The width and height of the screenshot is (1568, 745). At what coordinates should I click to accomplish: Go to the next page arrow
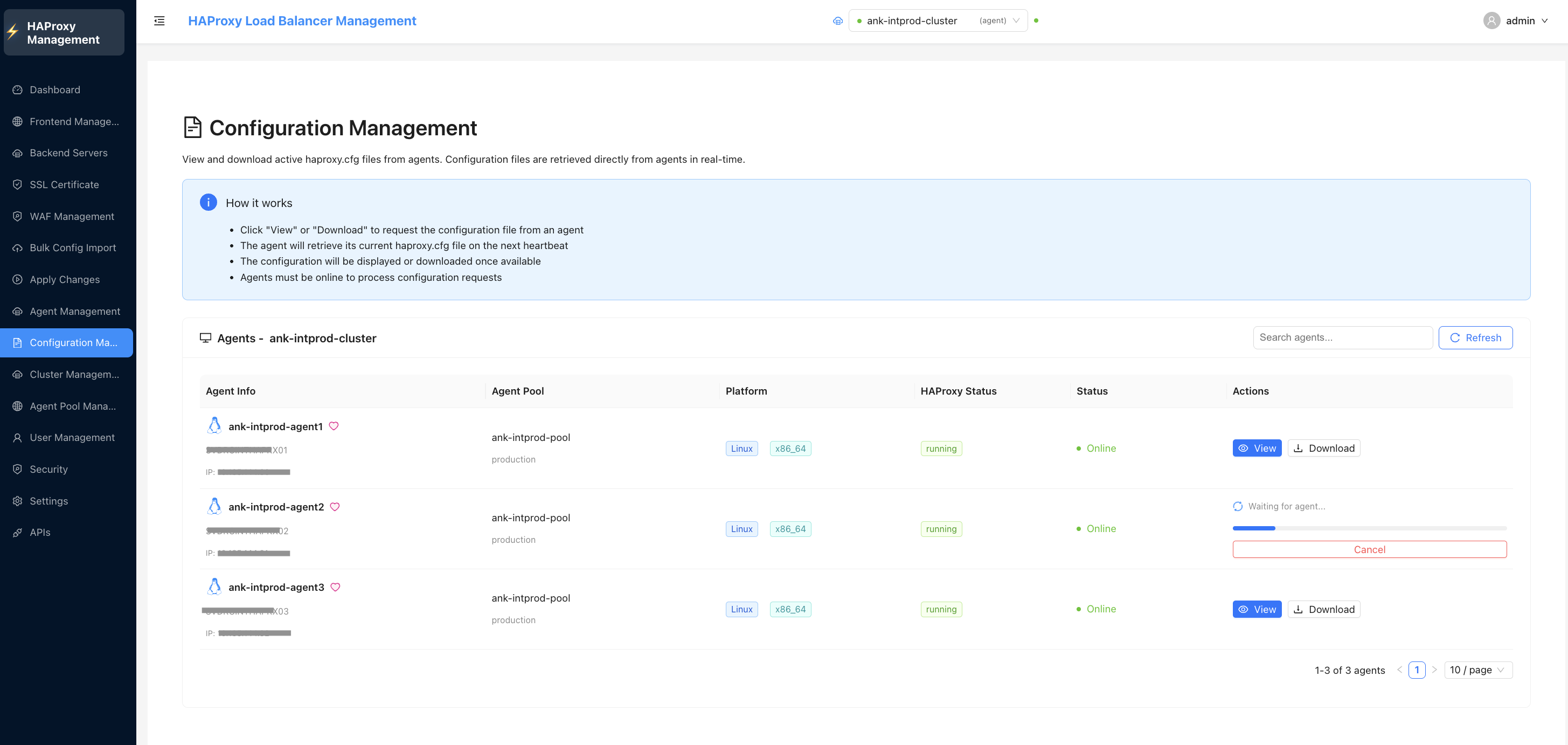click(x=1434, y=670)
